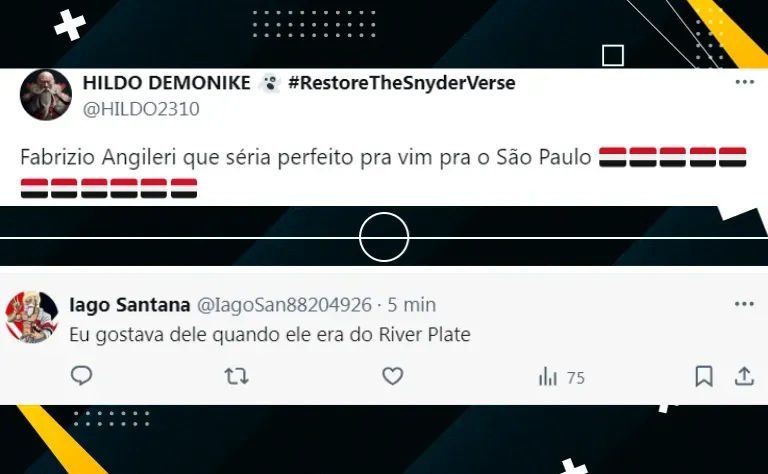
Task: Open more options for HILDO DEMONIKE tweet
Action: coord(744,82)
